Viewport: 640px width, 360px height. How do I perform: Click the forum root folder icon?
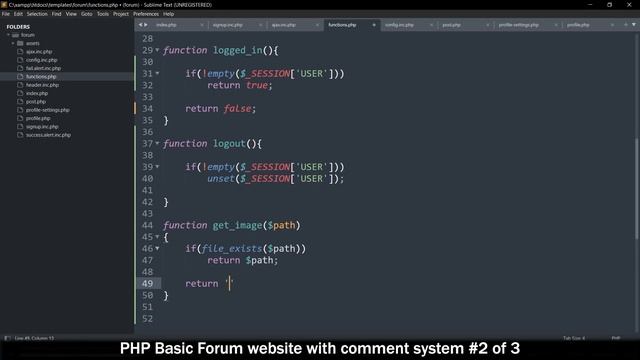click(16, 35)
